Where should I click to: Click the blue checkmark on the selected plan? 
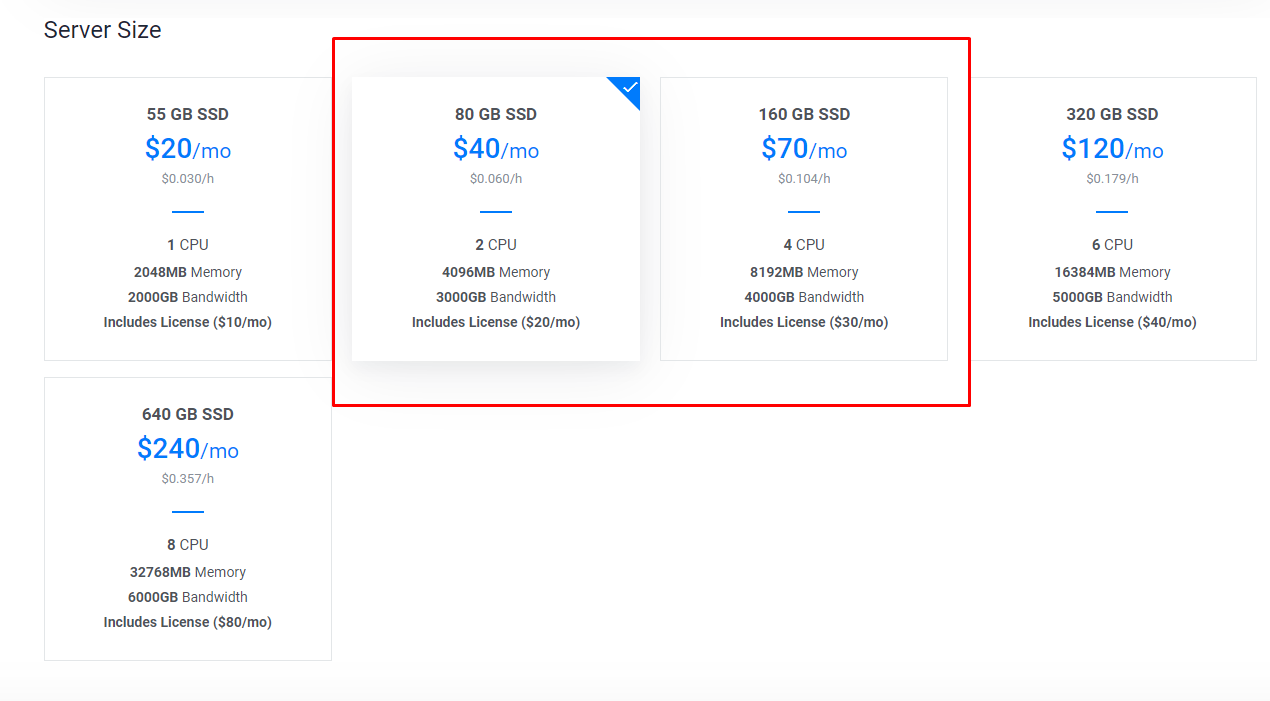click(x=629, y=88)
